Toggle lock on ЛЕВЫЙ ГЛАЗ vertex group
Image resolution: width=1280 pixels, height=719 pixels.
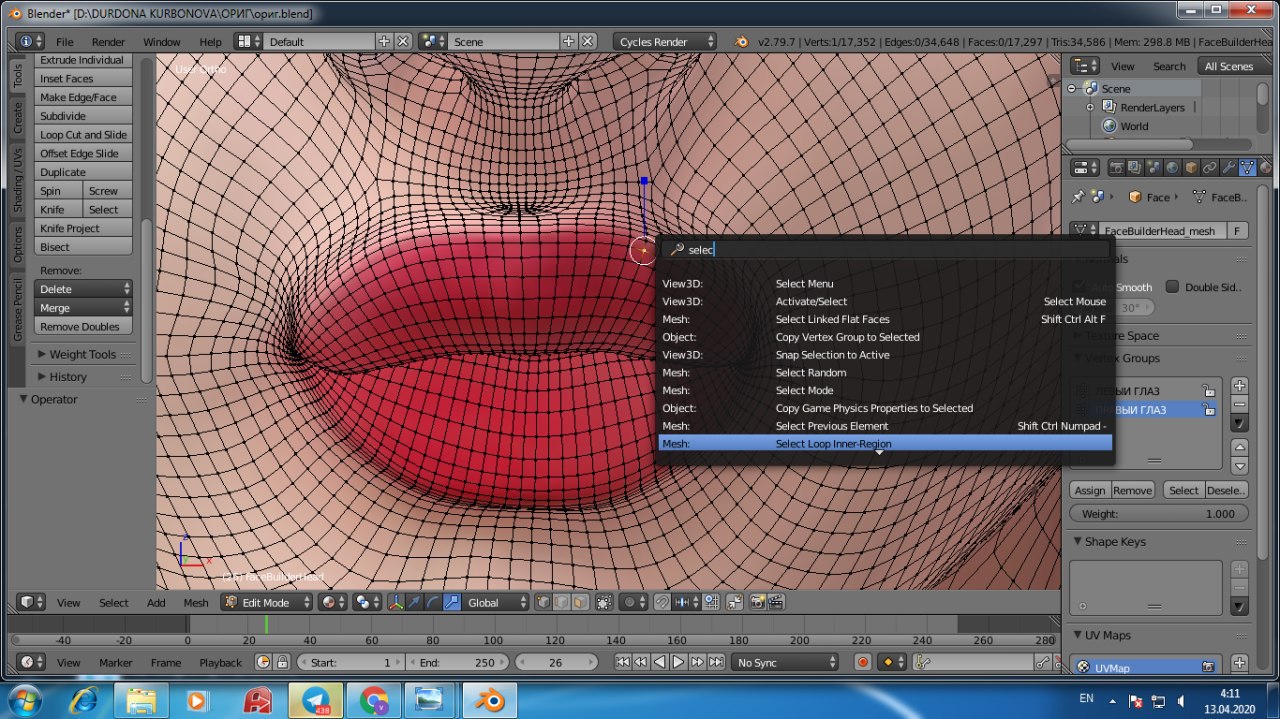pos(1209,391)
